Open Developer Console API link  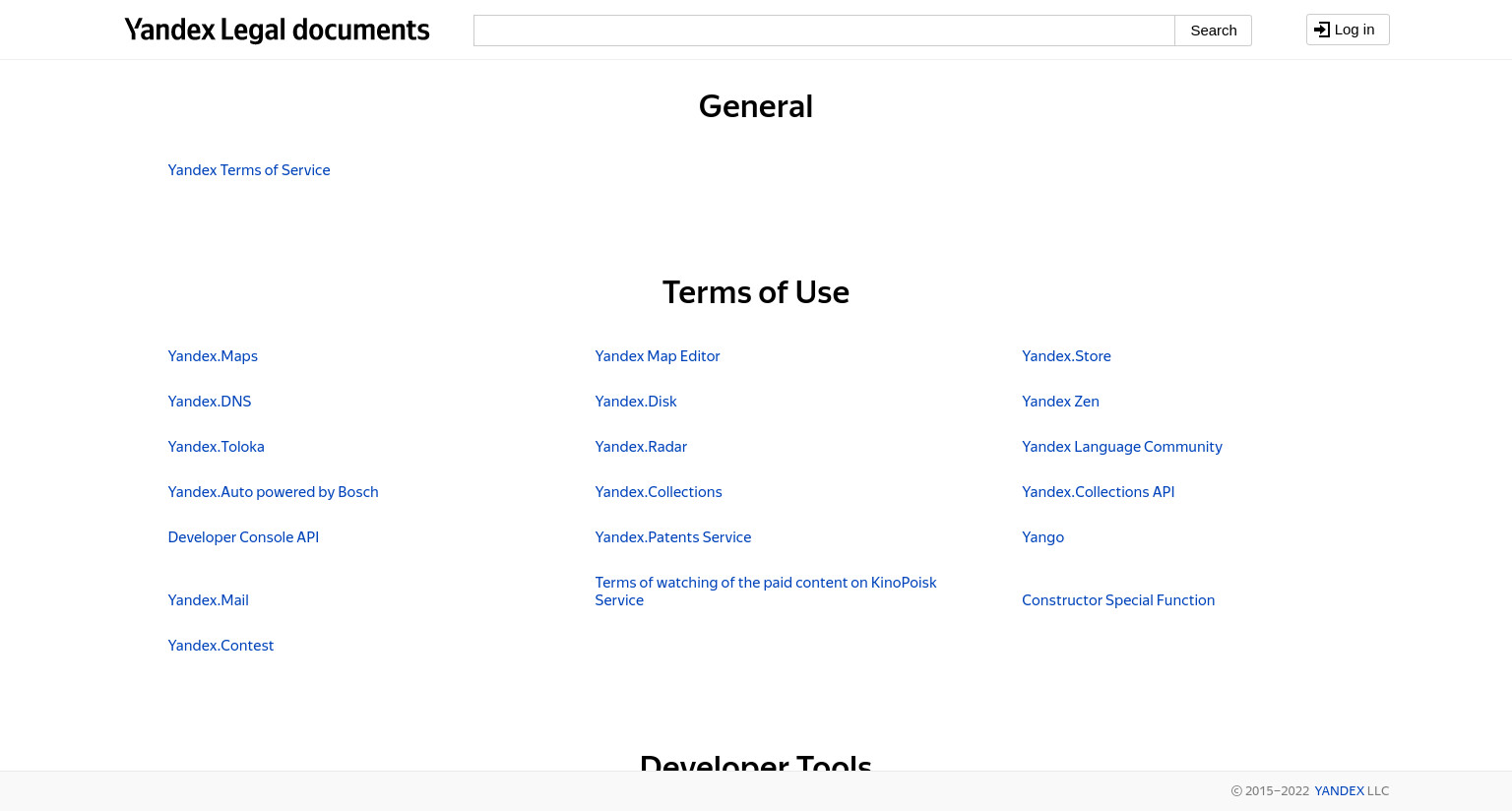pyautogui.click(x=243, y=537)
